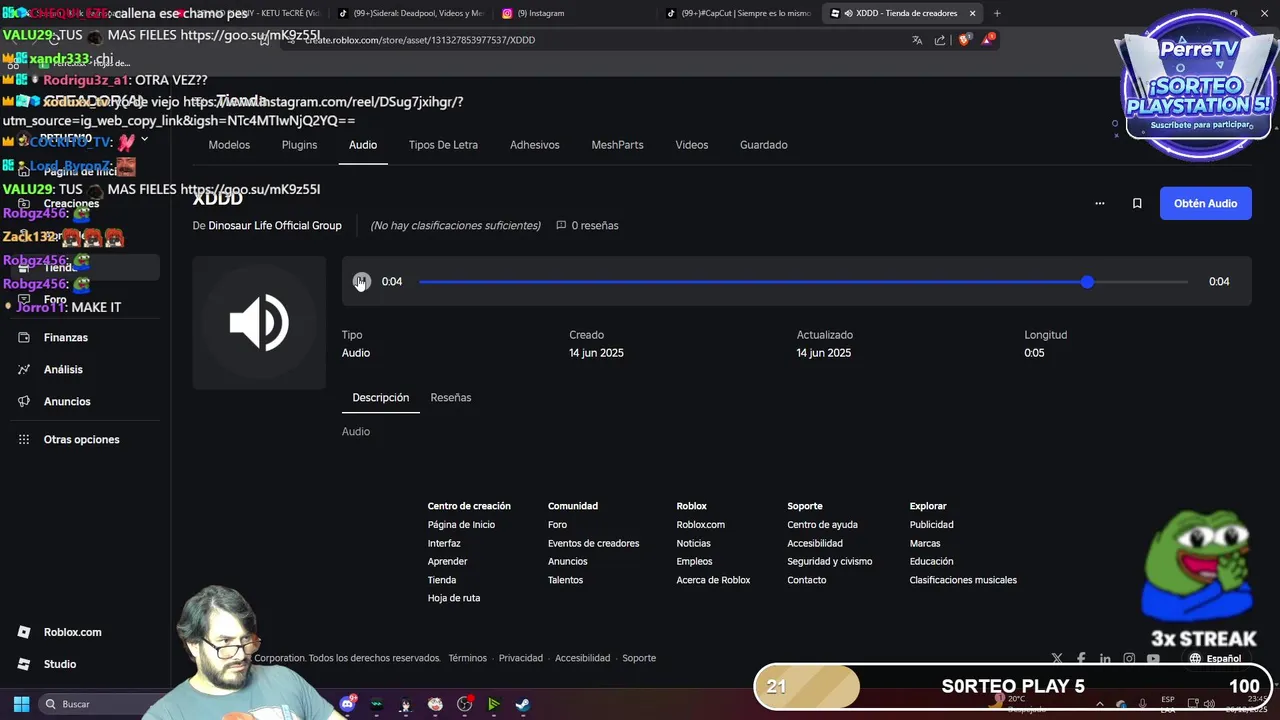Click the Talentos footer link

(565, 581)
